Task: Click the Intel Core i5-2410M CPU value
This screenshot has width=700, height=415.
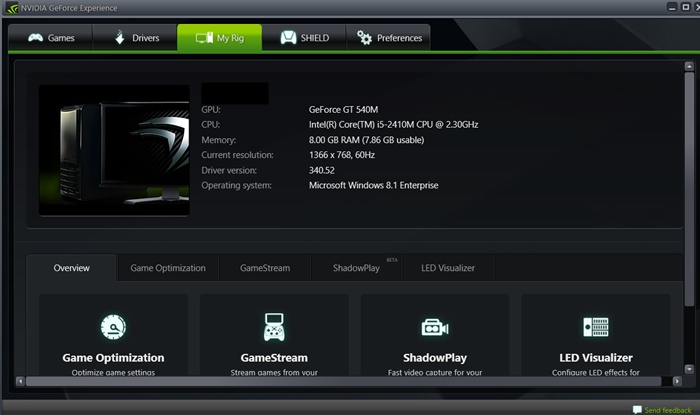Action: click(393, 124)
